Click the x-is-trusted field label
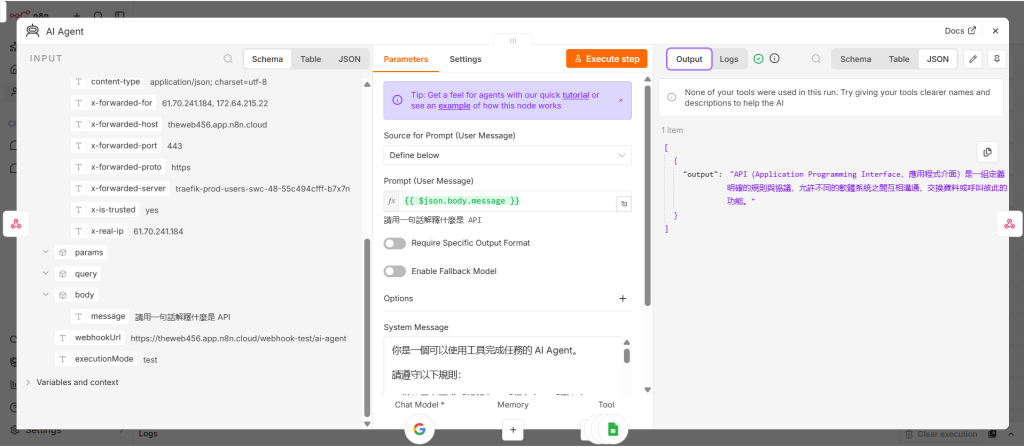 click(113, 210)
